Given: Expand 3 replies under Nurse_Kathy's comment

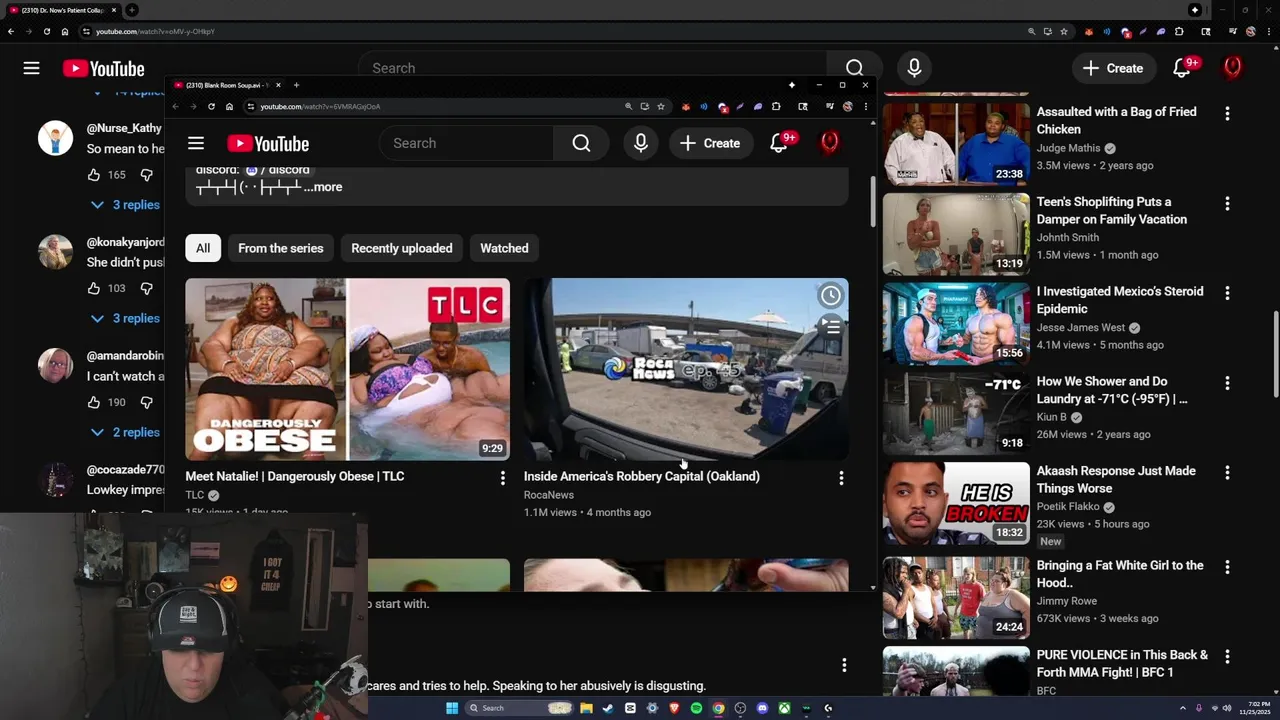Looking at the screenshot, I should [x=125, y=204].
